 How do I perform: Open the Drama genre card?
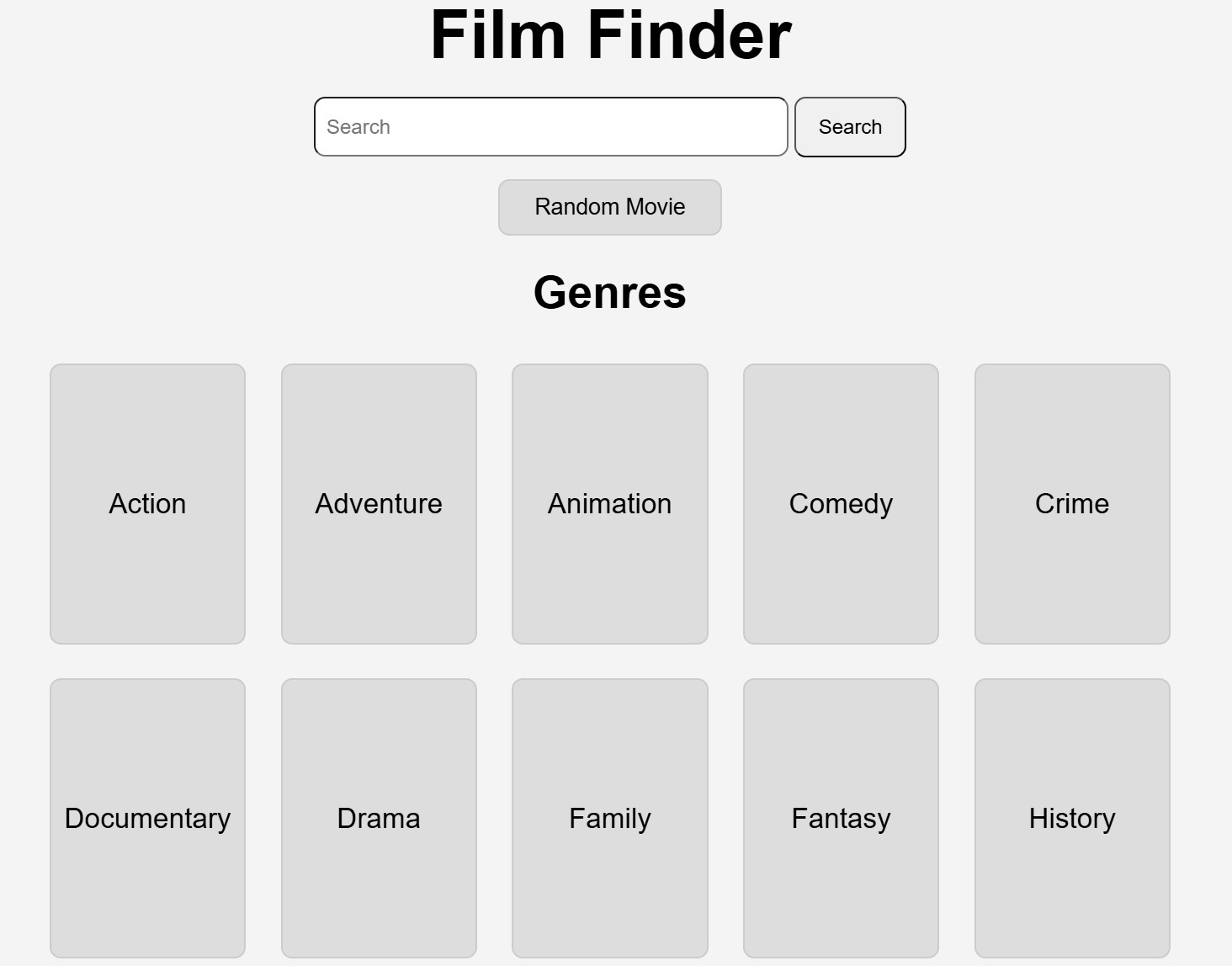[379, 819]
